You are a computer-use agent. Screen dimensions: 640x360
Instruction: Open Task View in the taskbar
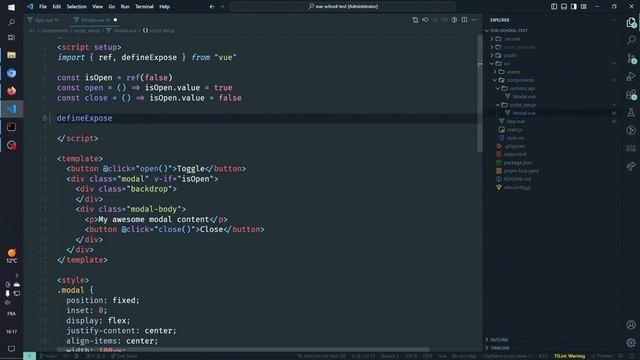tap(11, 38)
